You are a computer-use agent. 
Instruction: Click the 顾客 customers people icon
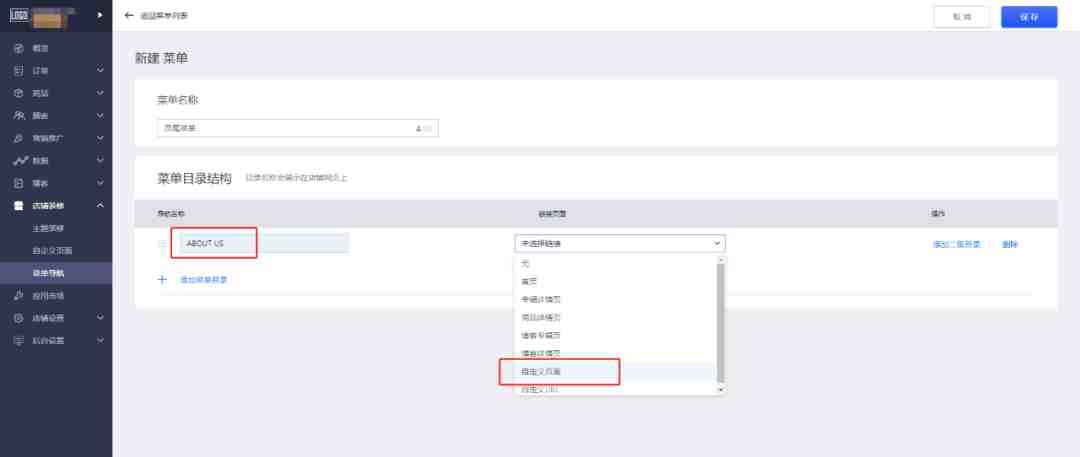19,116
